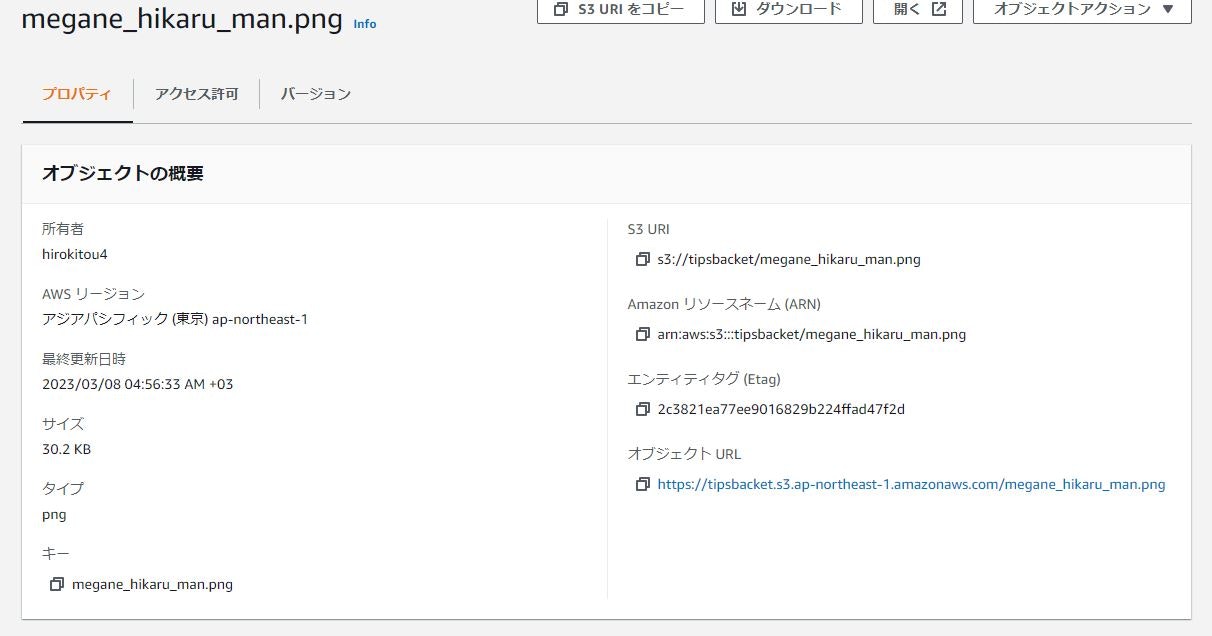Switch to the プロパティ tab
Screen dimensions: 1212x636
(77, 94)
